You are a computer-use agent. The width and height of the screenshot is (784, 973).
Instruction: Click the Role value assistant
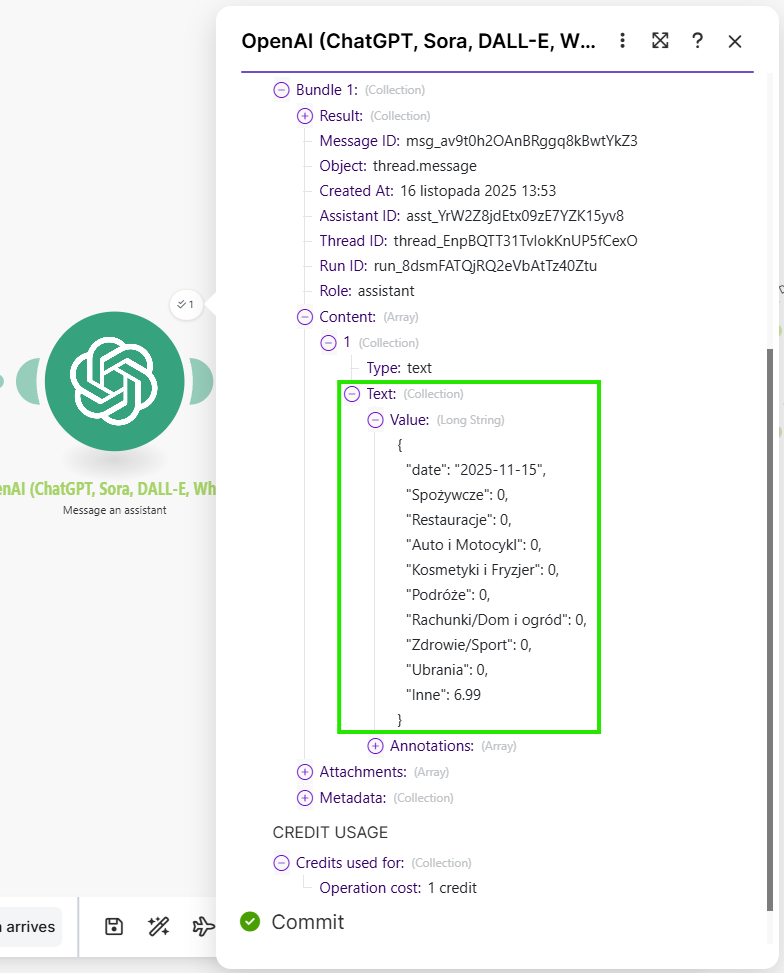pyautogui.click(x=386, y=291)
